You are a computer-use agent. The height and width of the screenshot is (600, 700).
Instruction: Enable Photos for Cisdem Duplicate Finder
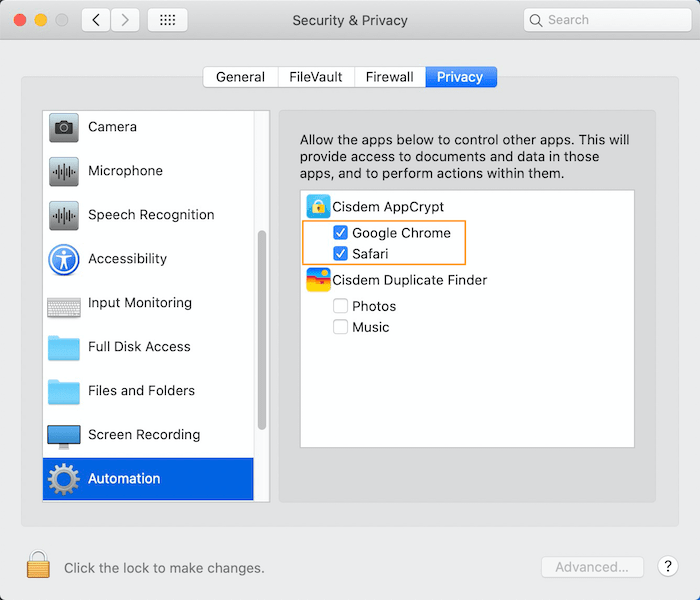(340, 306)
